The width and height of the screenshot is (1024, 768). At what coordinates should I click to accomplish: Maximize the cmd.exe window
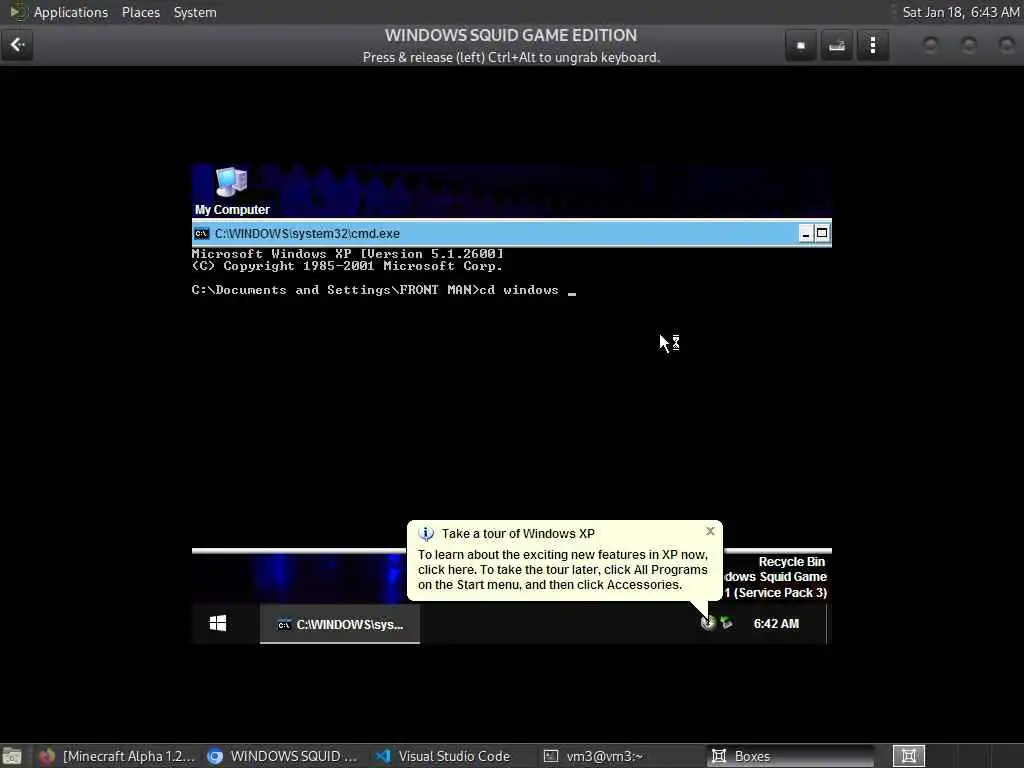822,234
